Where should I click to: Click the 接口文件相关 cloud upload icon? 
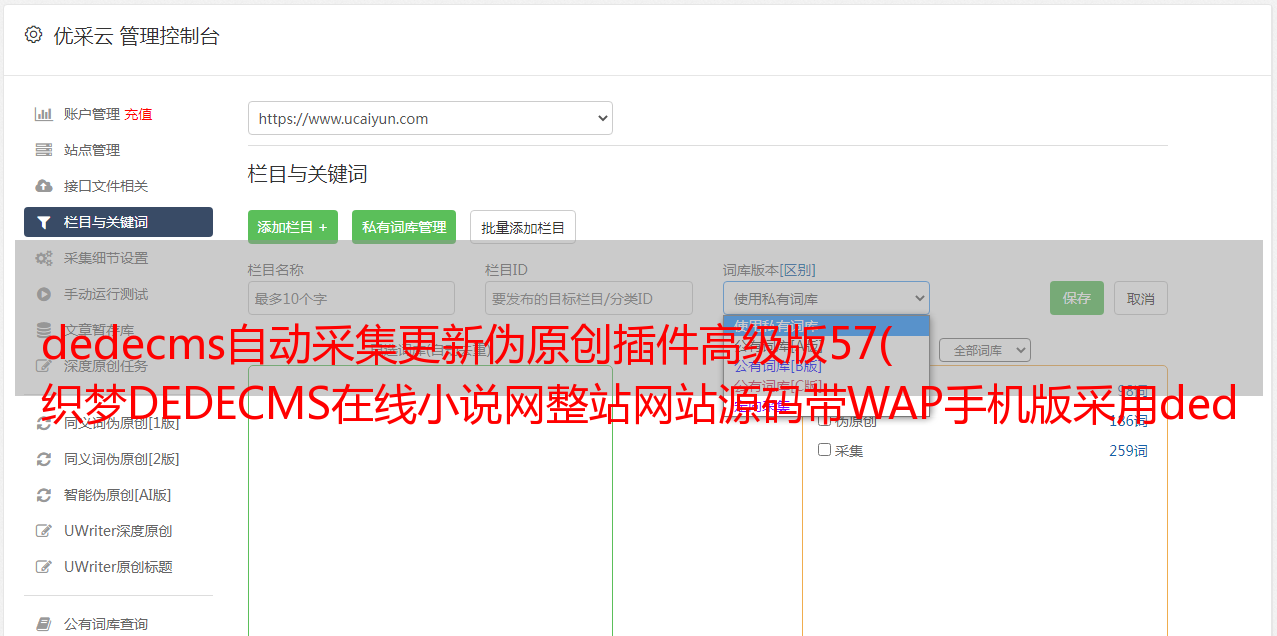[x=43, y=186]
